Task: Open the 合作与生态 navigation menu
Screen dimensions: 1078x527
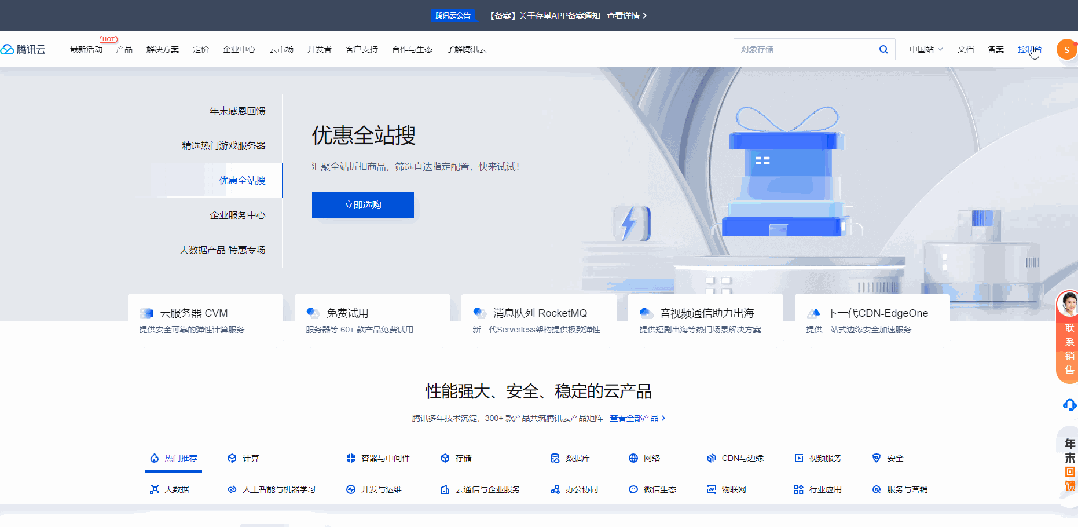Action: 412,49
